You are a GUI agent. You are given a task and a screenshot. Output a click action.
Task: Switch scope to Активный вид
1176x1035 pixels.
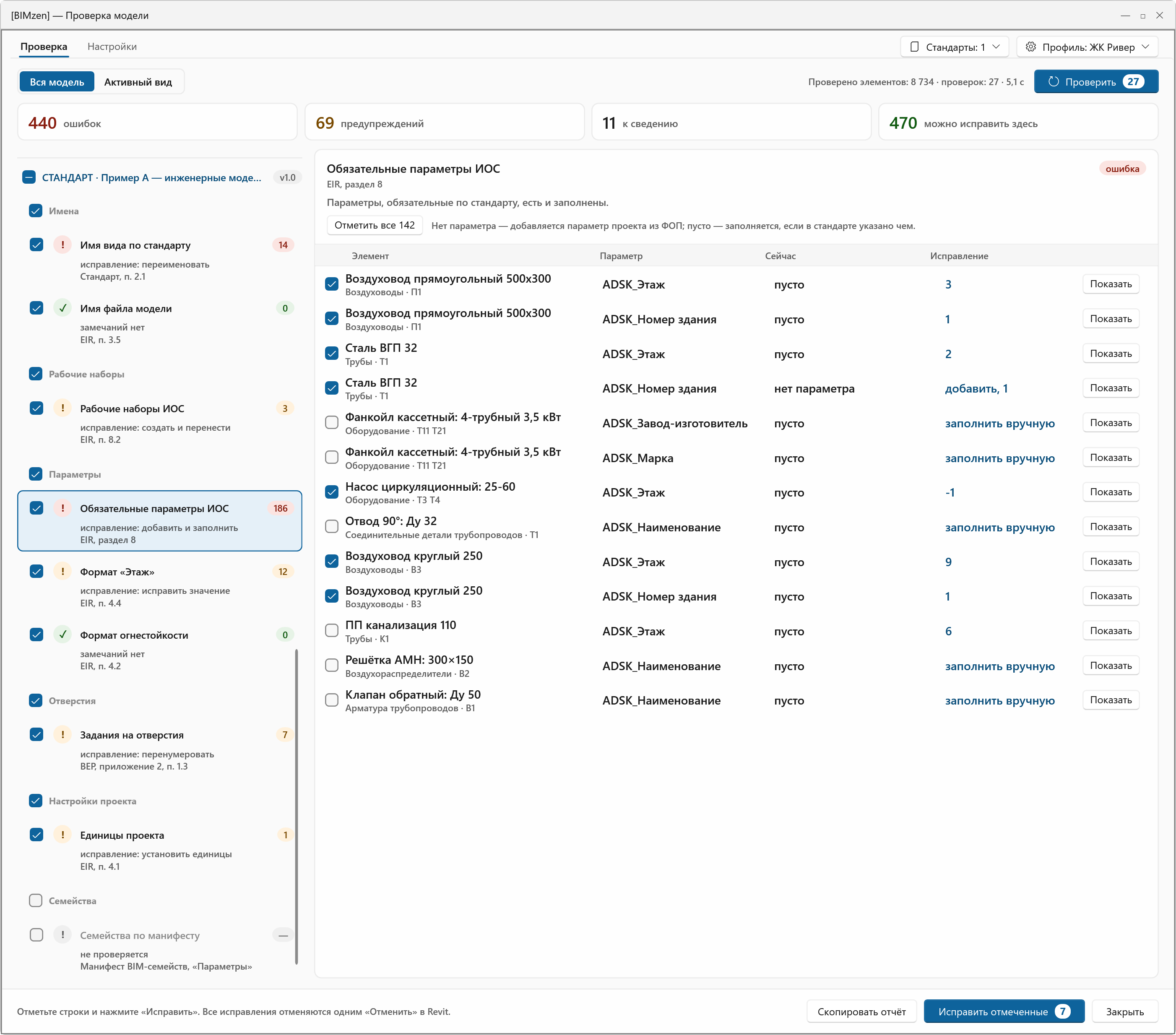point(138,82)
